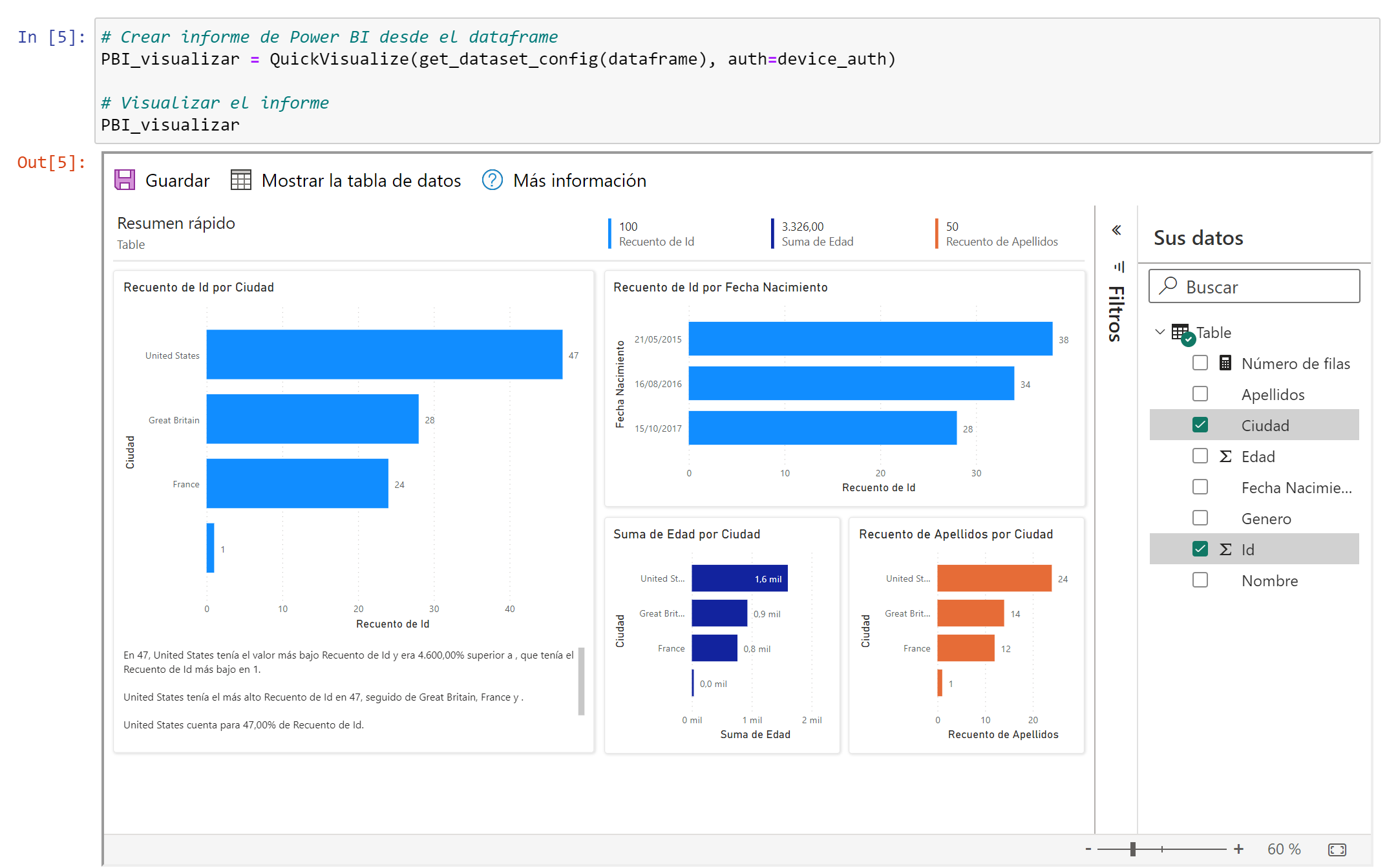1387x868 pixels.
Task: Select the Great Britain bar in Recuento de Id por Ciudad
Action: [313, 419]
